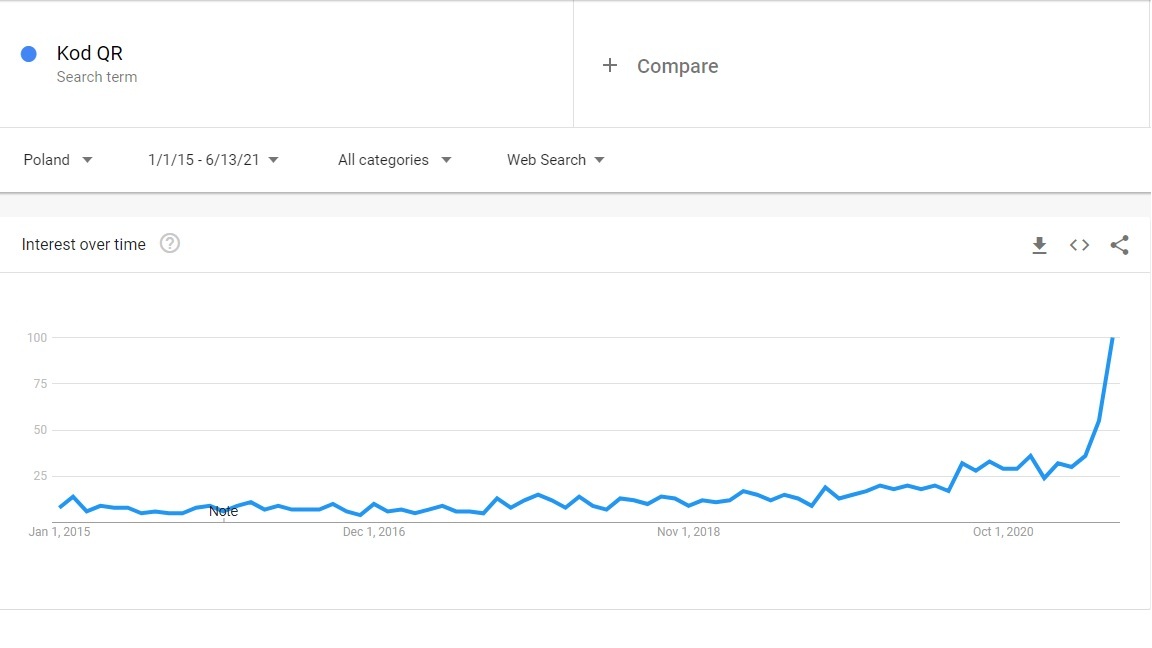Share the interest over time chart
This screenshot has width=1152, height=648.
pyautogui.click(x=1119, y=245)
